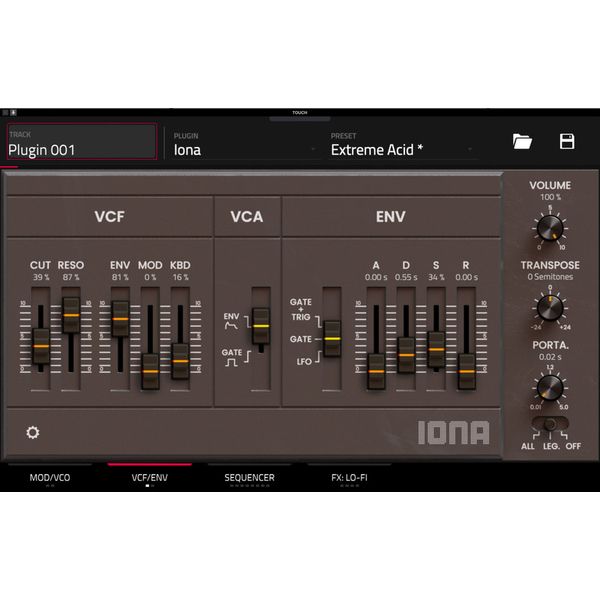Screen dimensions: 600x600
Task: Click the VCA ENV waveform icon
Action: [x=231, y=326]
